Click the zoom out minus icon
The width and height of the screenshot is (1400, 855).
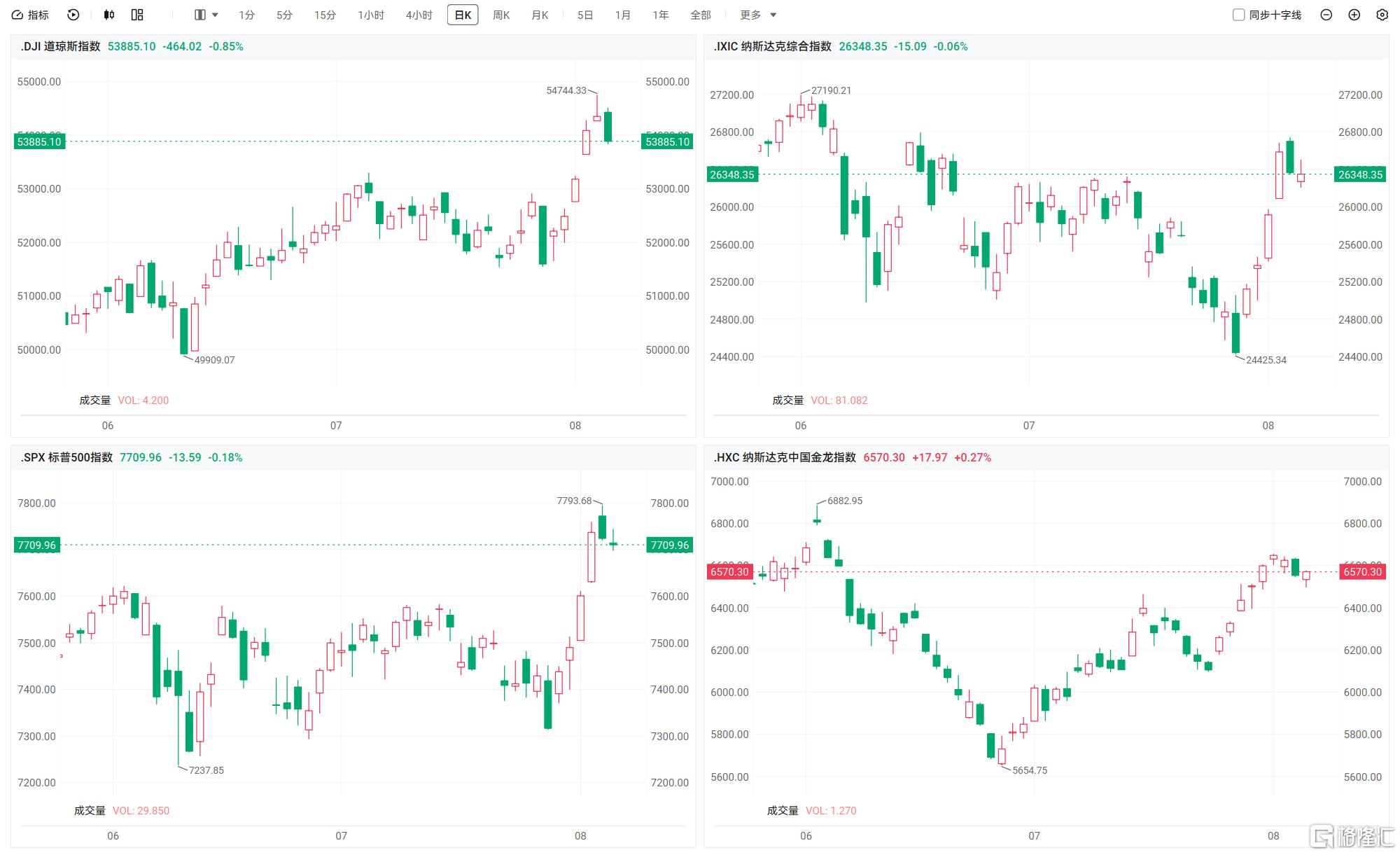[1326, 15]
